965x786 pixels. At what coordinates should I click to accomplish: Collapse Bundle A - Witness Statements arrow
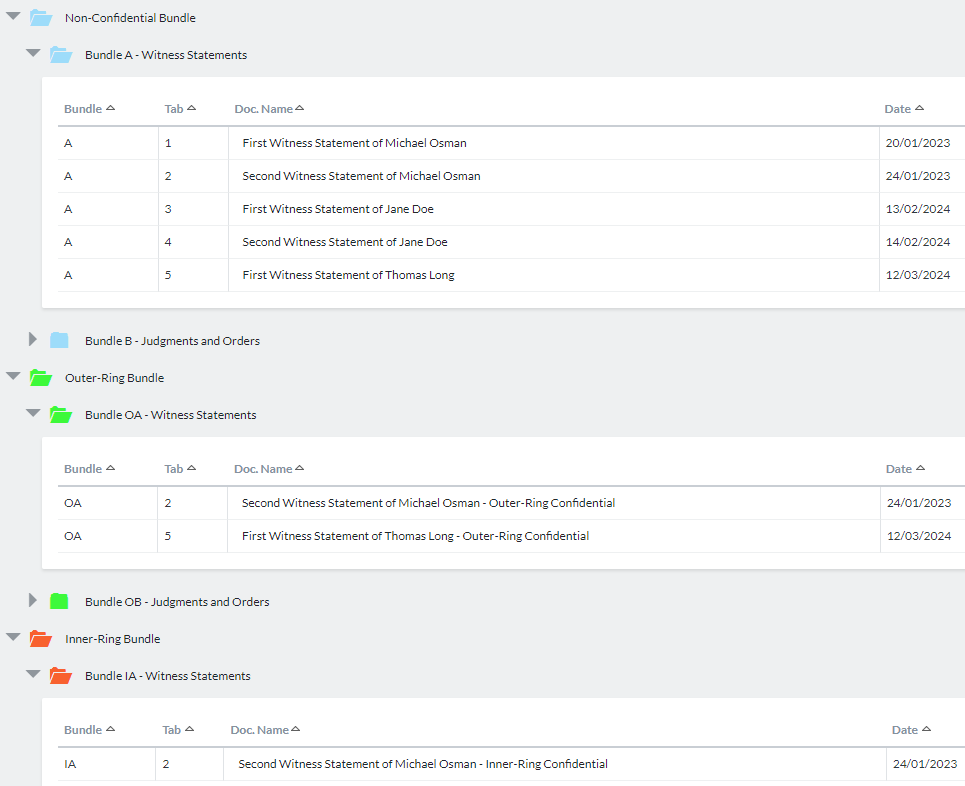coord(33,54)
